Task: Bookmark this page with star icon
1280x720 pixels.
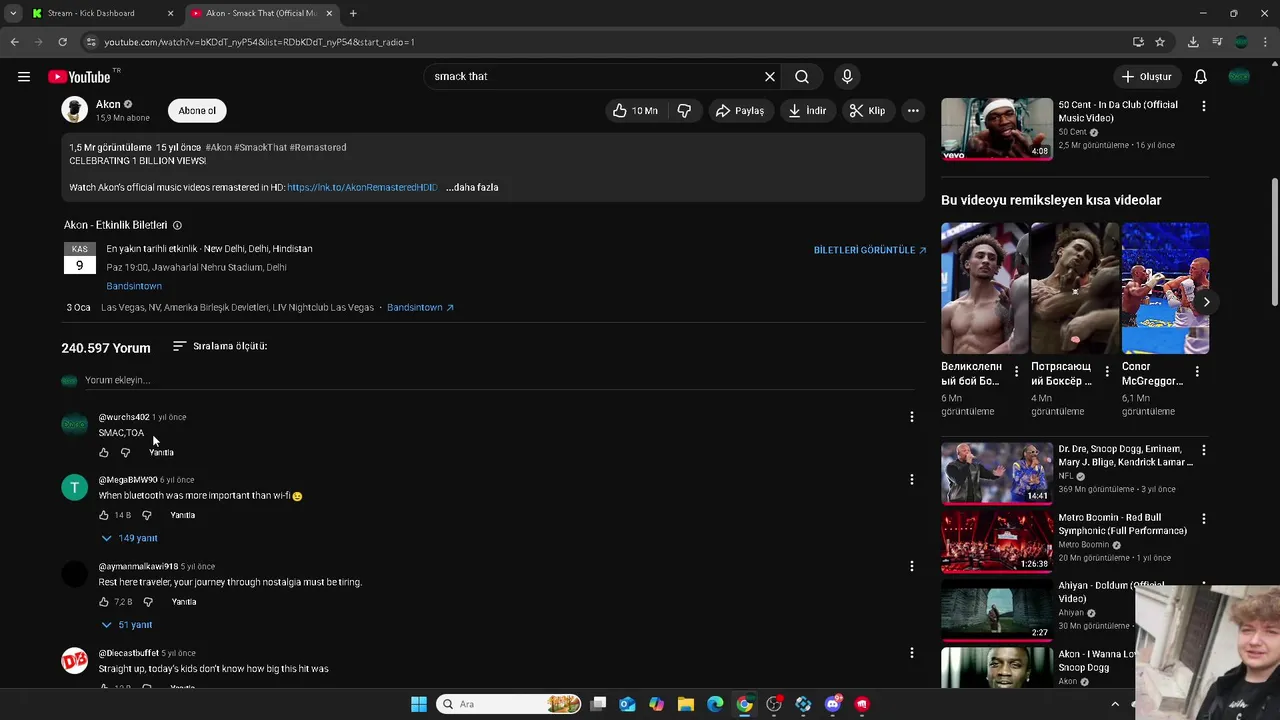Action: click(x=1160, y=42)
